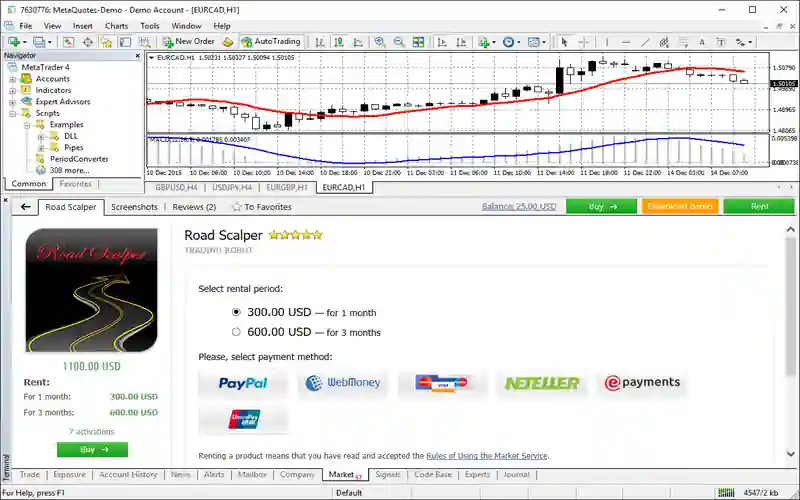800x500 pixels.
Task: Click the Balance: 25.00 USD link
Action: [x=519, y=207]
